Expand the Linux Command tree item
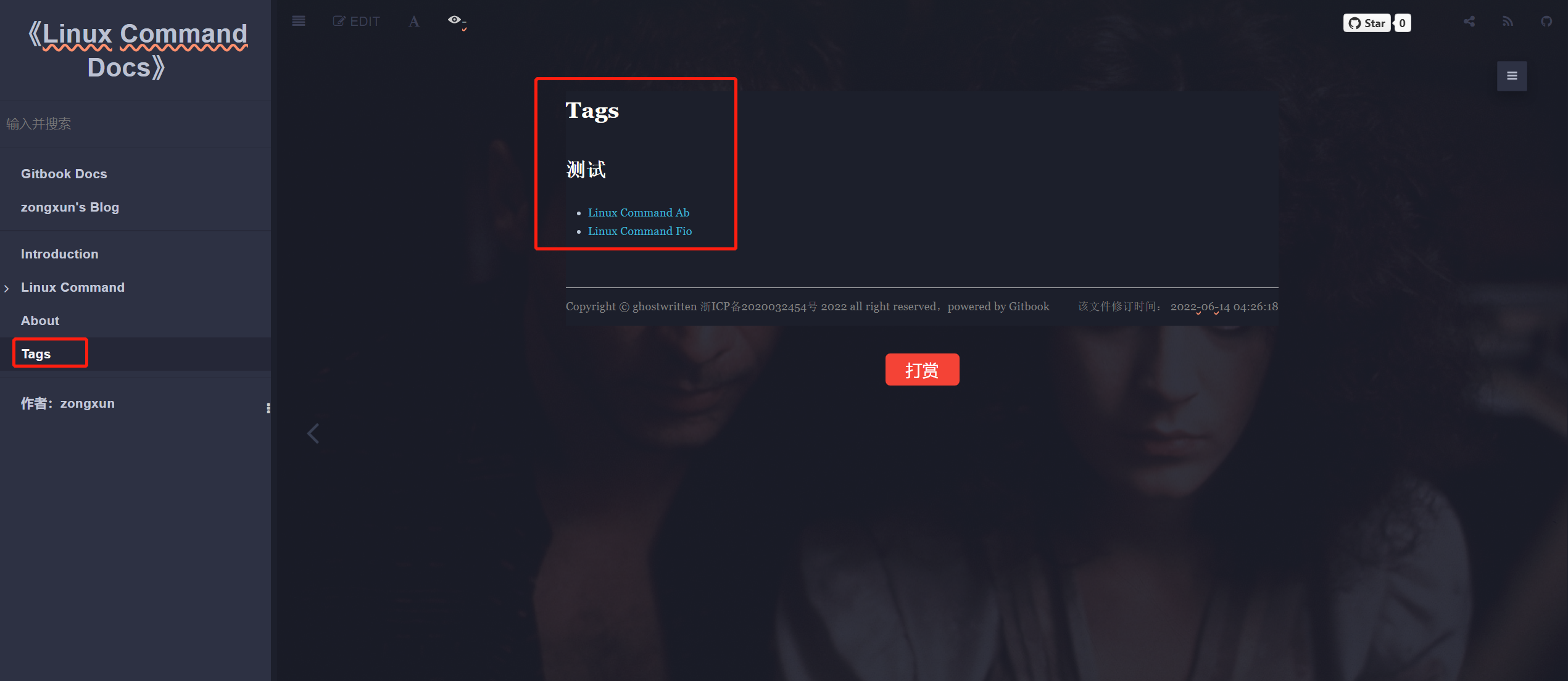The image size is (1568, 681). [8, 287]
